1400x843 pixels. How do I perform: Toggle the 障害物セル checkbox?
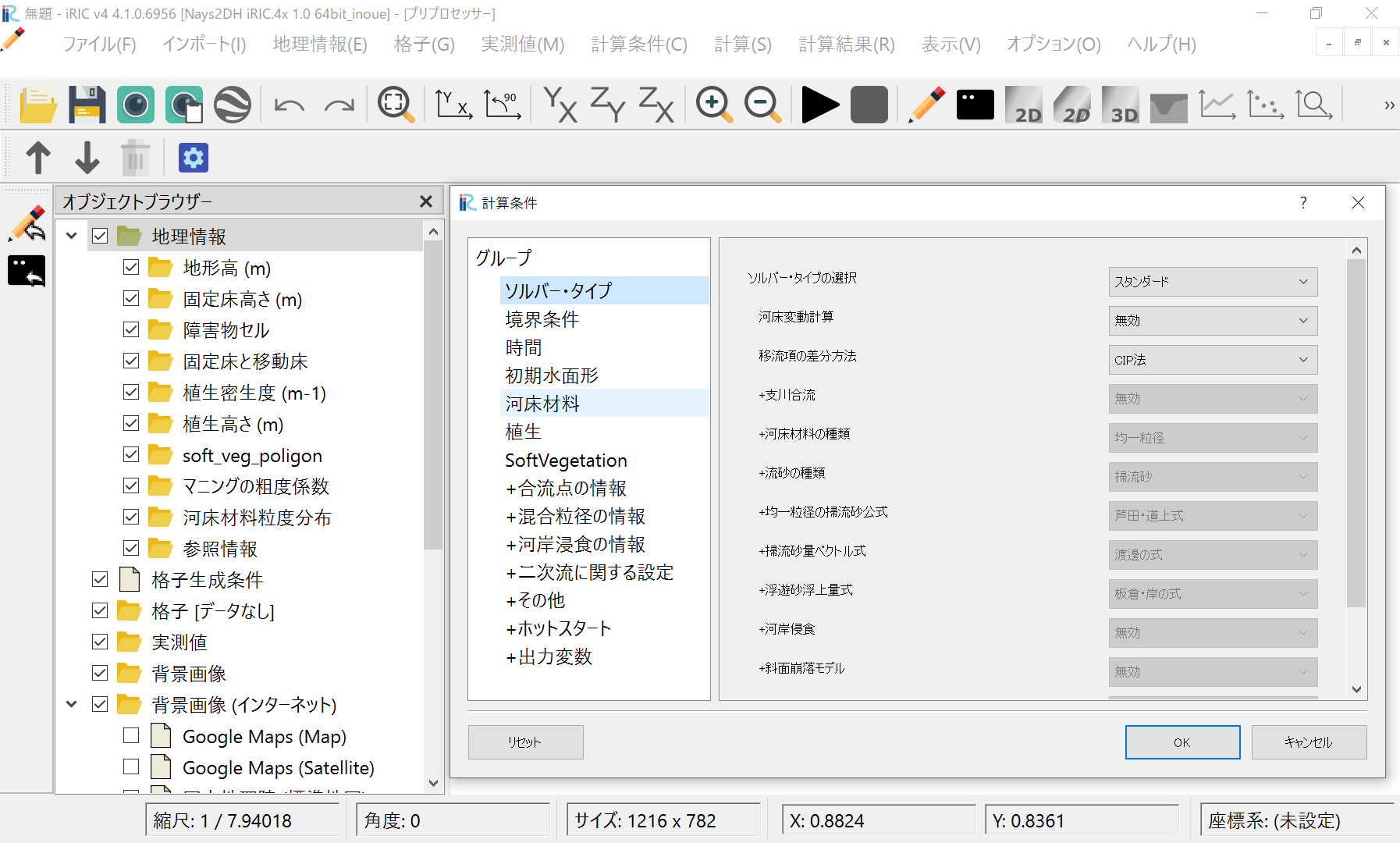point(131,329)
